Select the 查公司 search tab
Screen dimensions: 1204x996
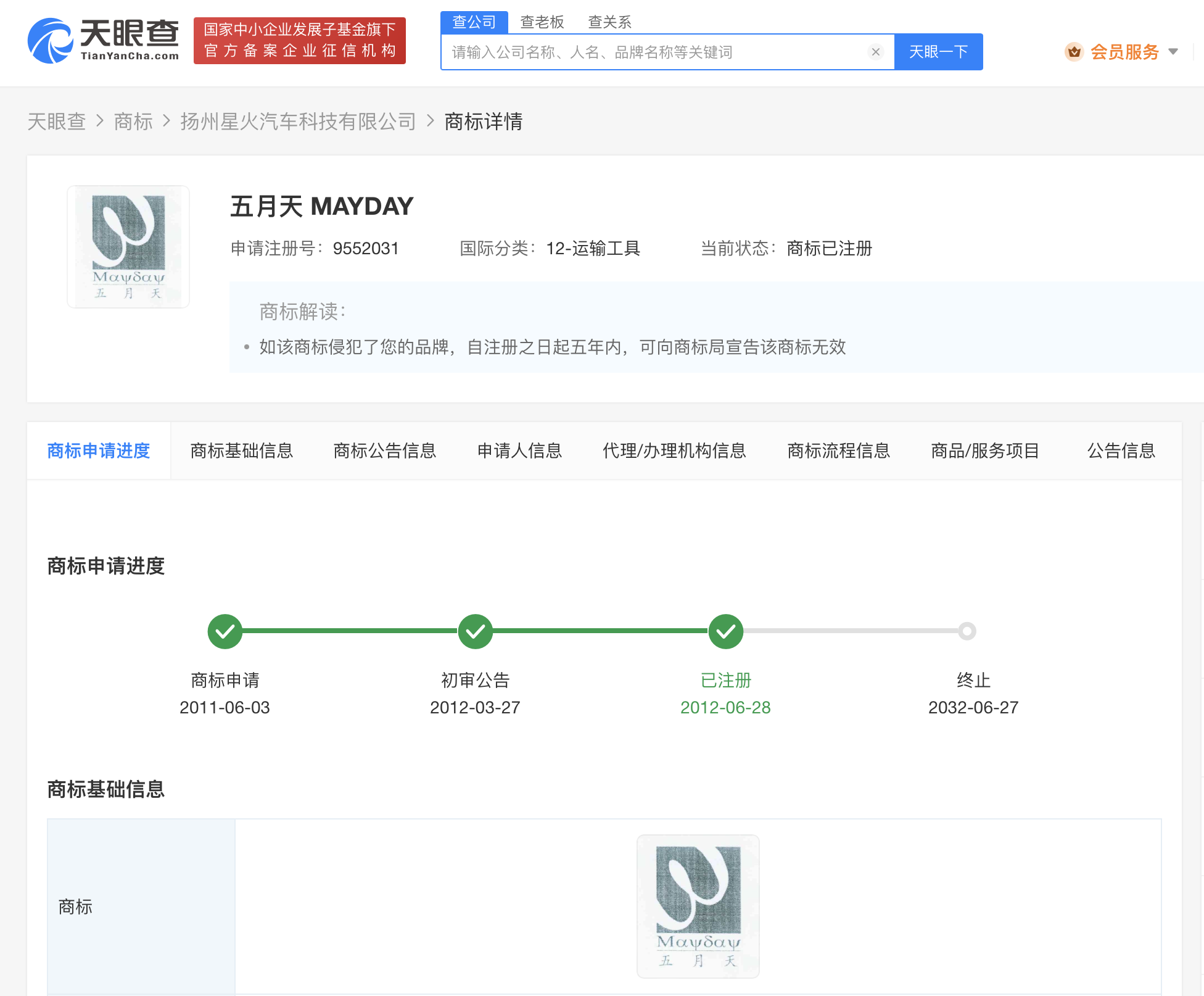coord(474,22)
